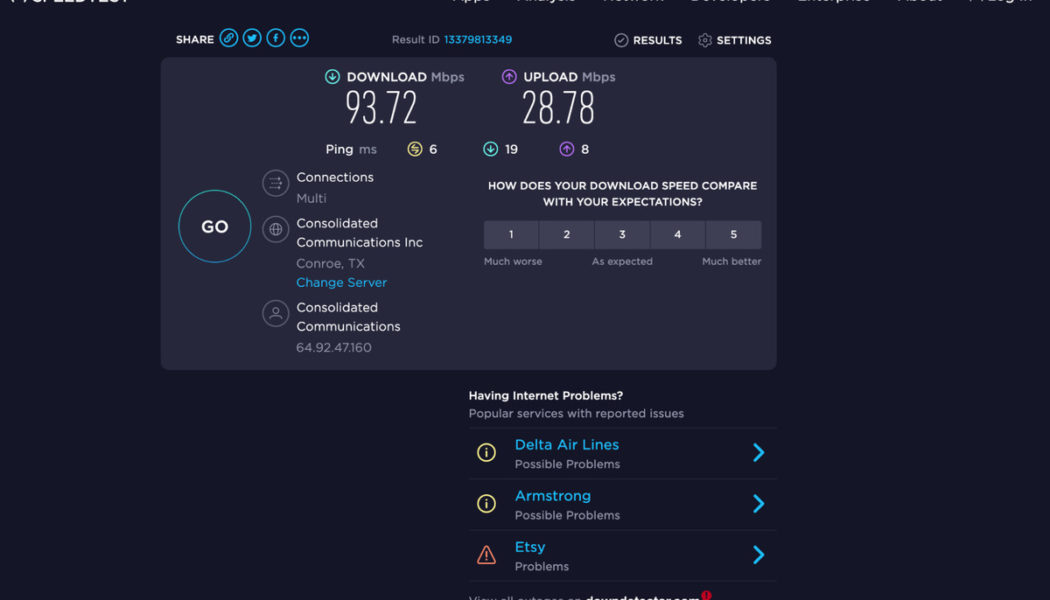The height and width of the screenshot is (600, 1050).
Task: Expand Armstrong possible problems entry
Action: tap(759, 503)
